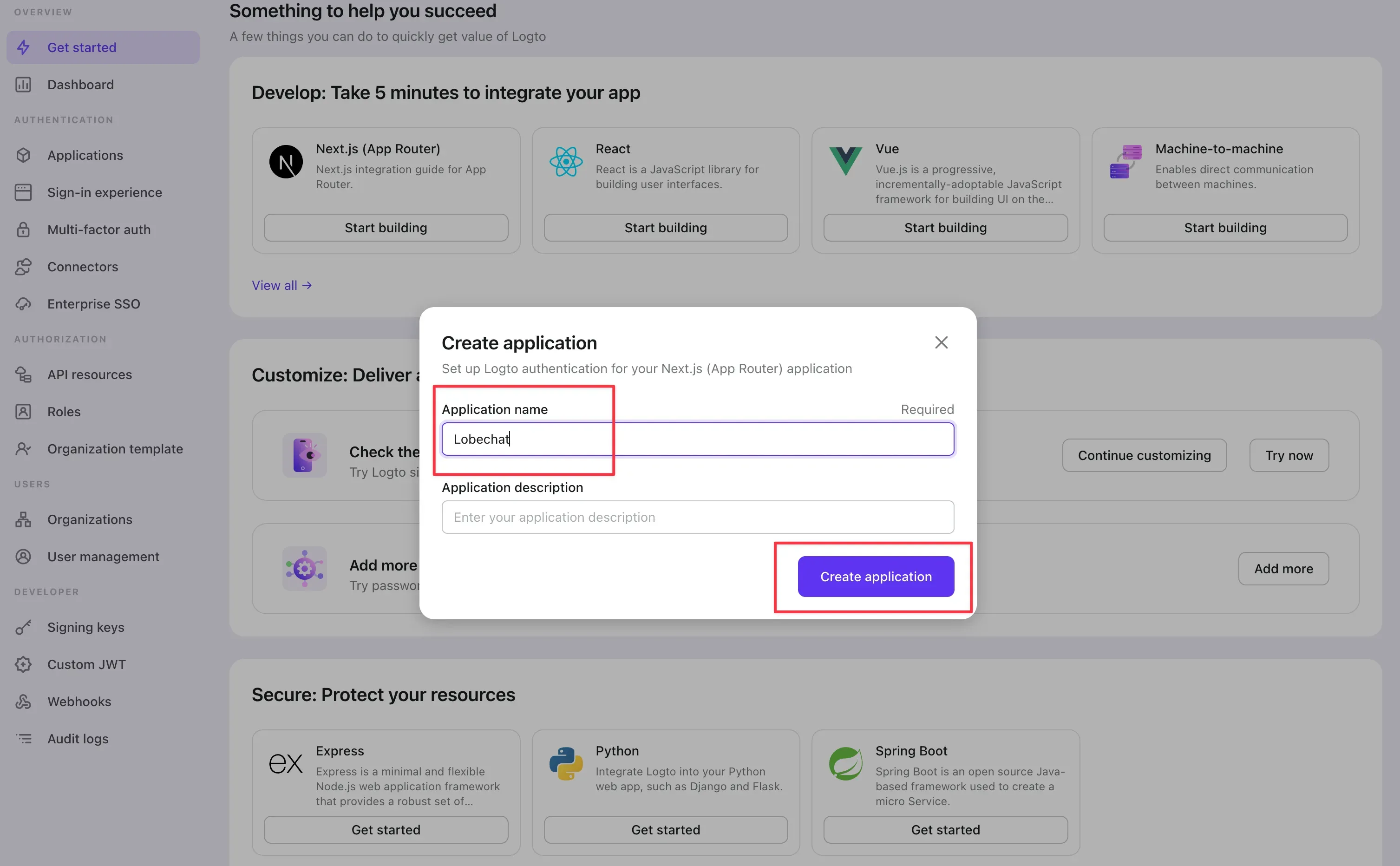Open Signing keys page

click(x=103, y=627)
